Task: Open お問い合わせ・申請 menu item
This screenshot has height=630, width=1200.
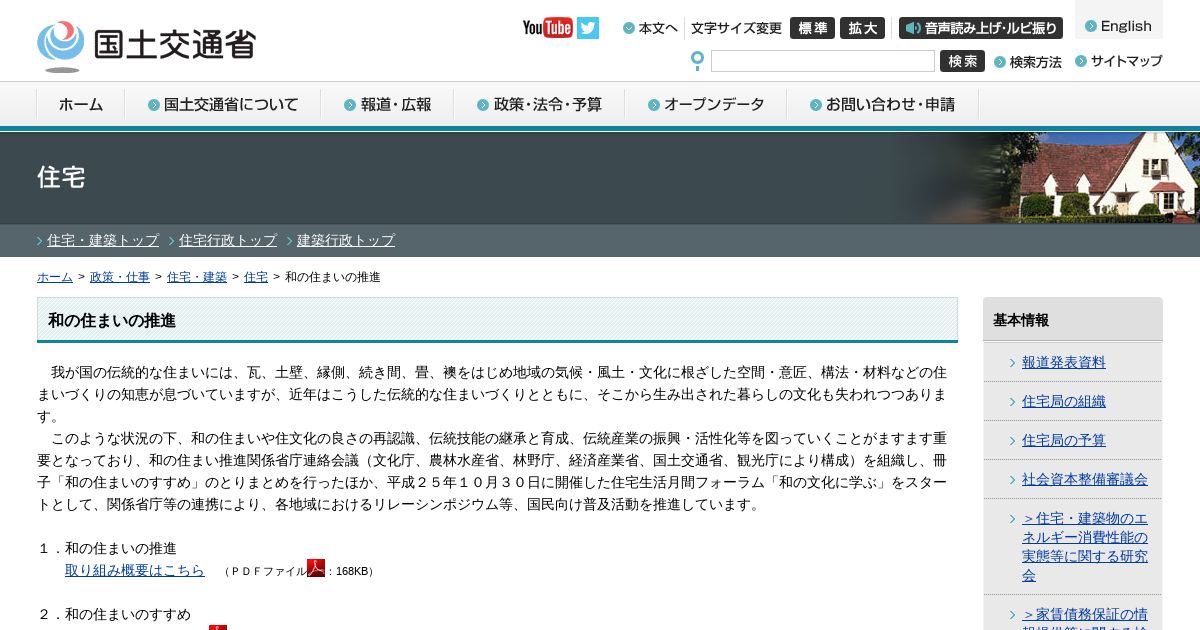Action: point(883,104)
